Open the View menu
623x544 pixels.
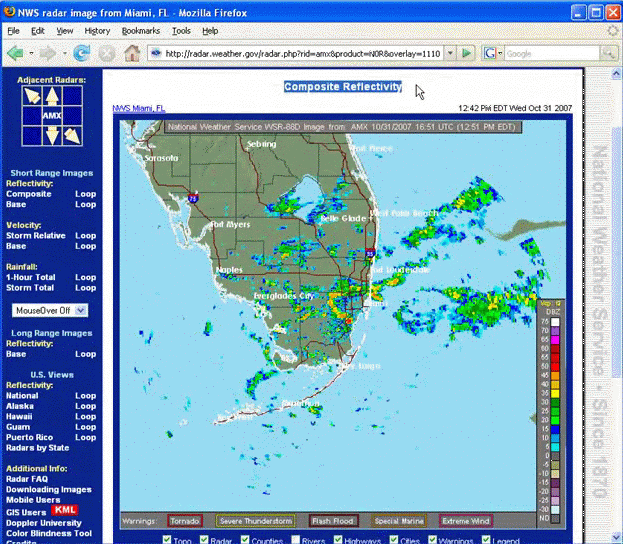click(x=64, y=31)
